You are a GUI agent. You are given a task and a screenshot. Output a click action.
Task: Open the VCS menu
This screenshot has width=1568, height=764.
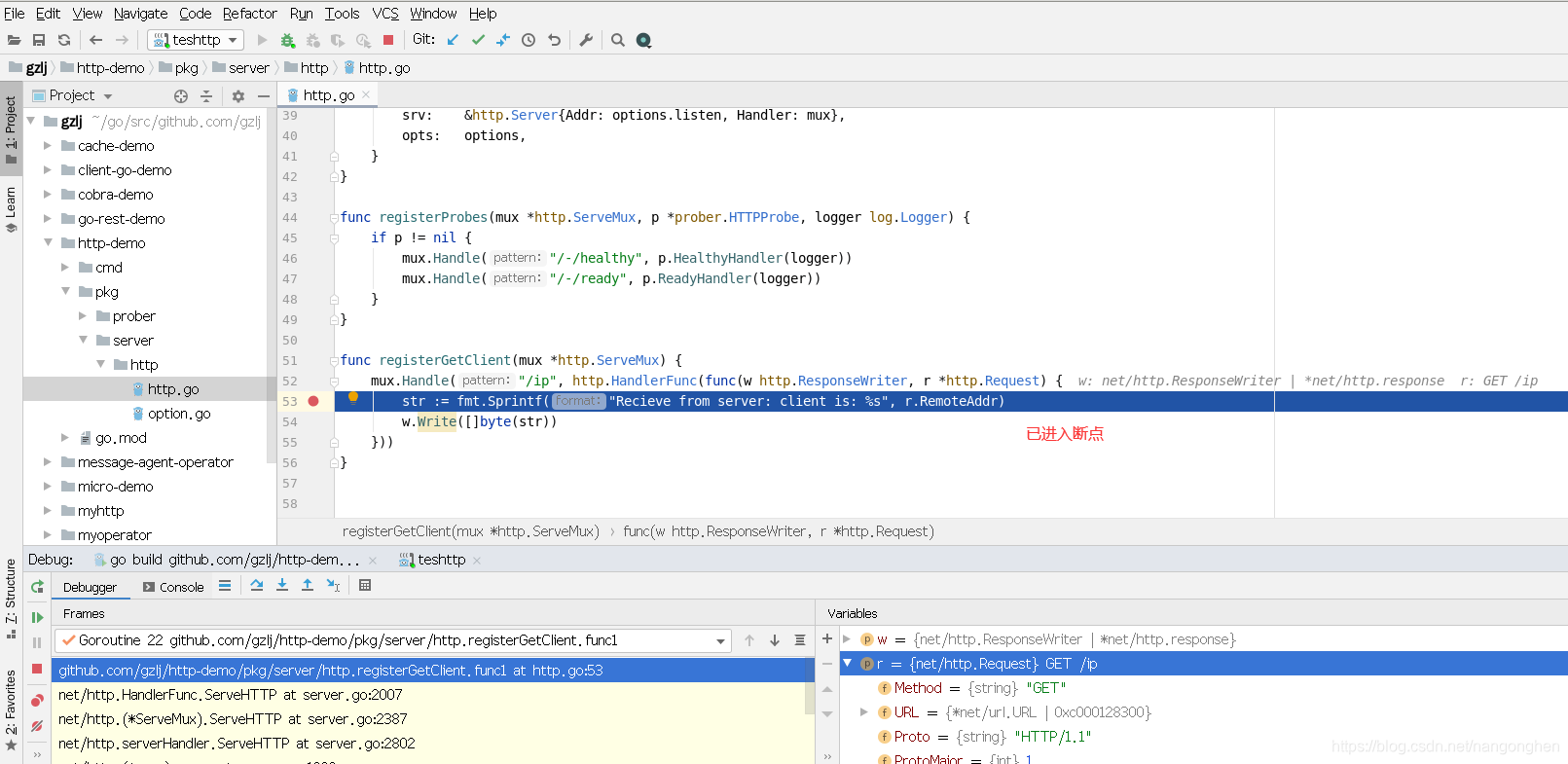385,14
